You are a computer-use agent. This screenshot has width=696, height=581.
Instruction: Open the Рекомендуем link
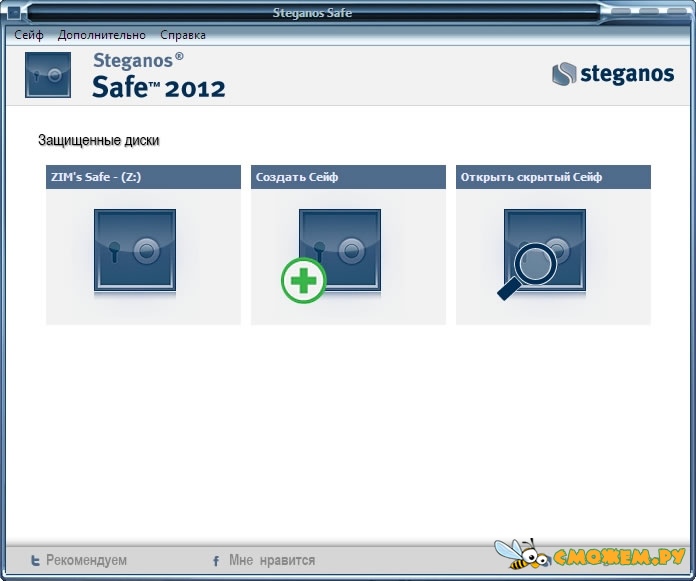point(87,560)
